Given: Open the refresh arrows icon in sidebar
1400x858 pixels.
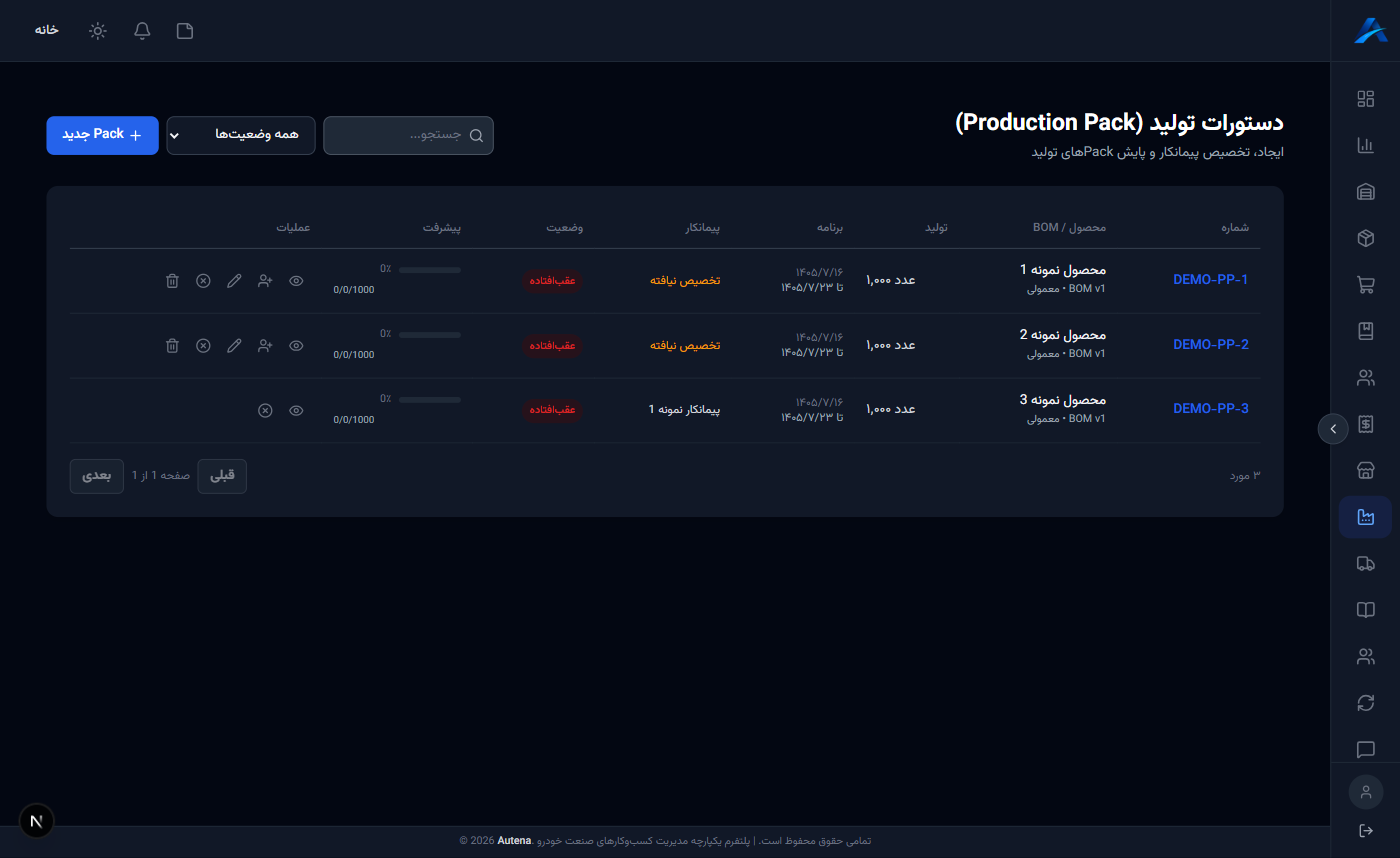Looking at the screenshot, I should 1365,703.
